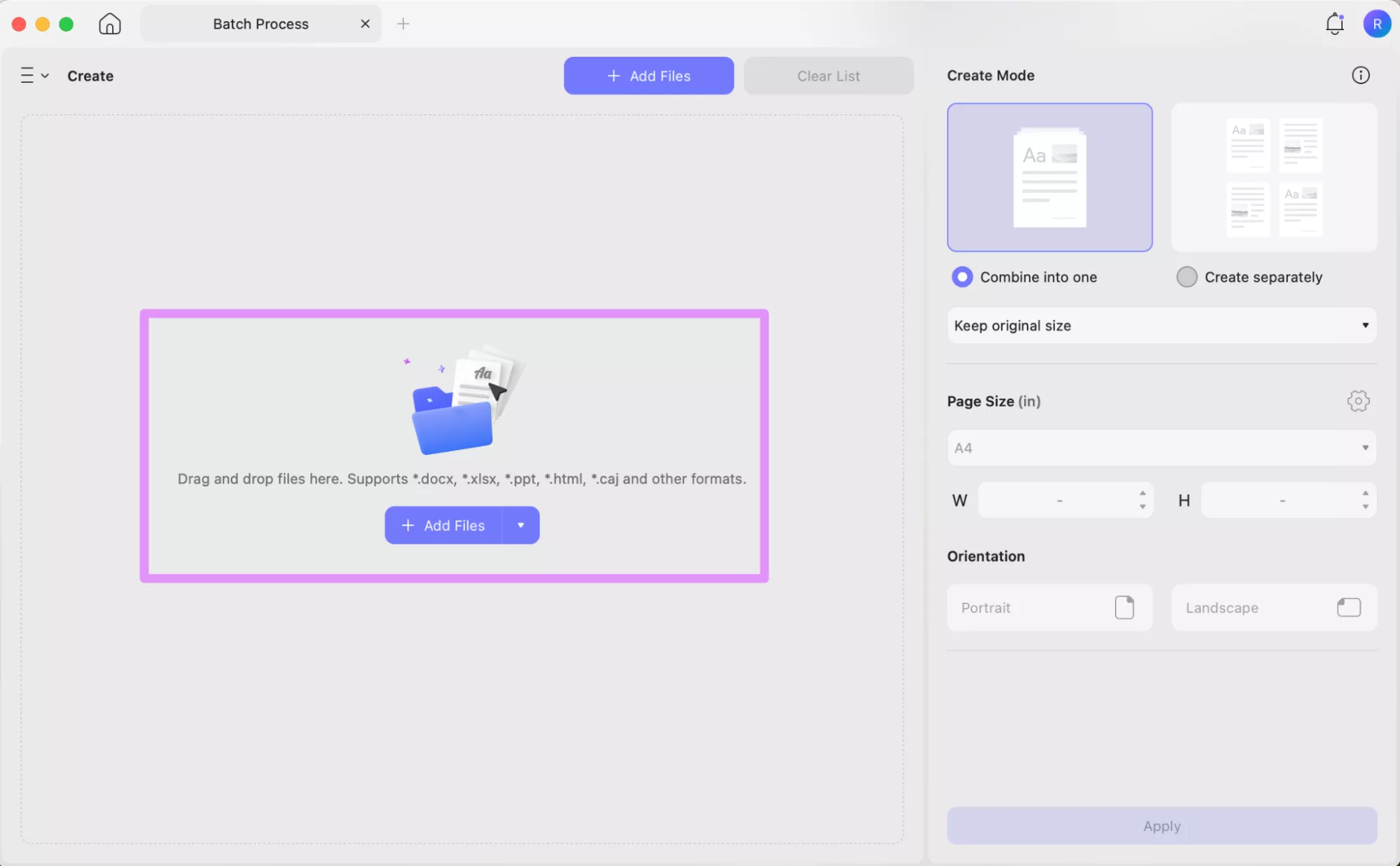Select the Create separately preview thumbnail
The width and height of the screenshot is (1400, 866).
tap(1273, 177)
